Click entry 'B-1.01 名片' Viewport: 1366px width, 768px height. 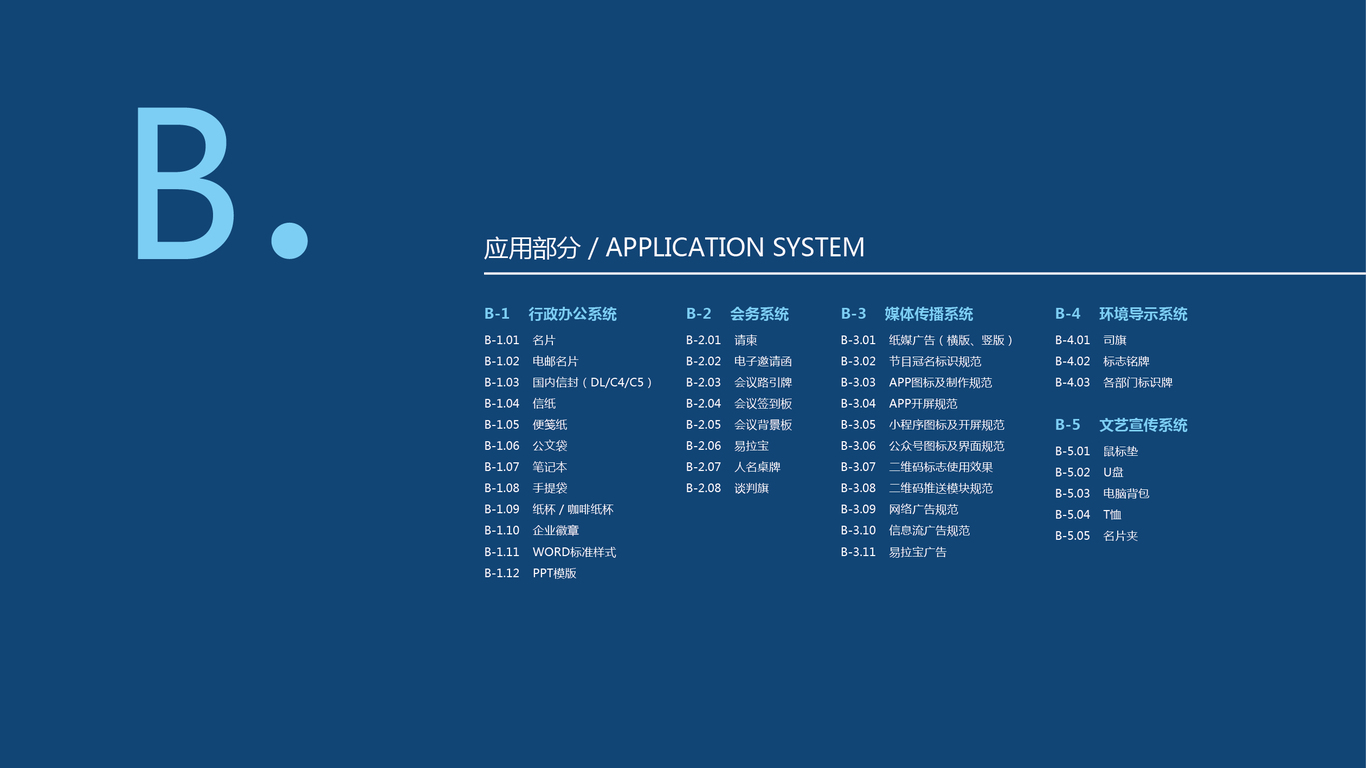pyautogui.click(x=520, y=340)
